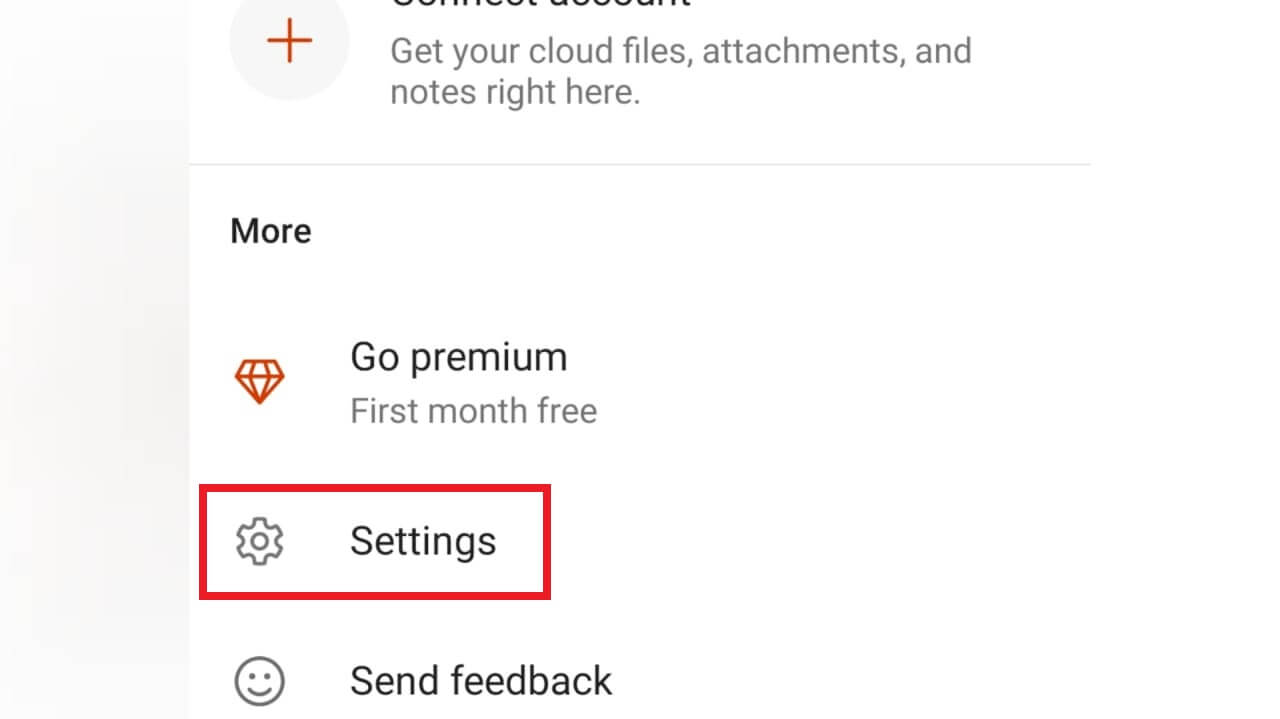Select the orange diamond premium icon

pos(260,382)
